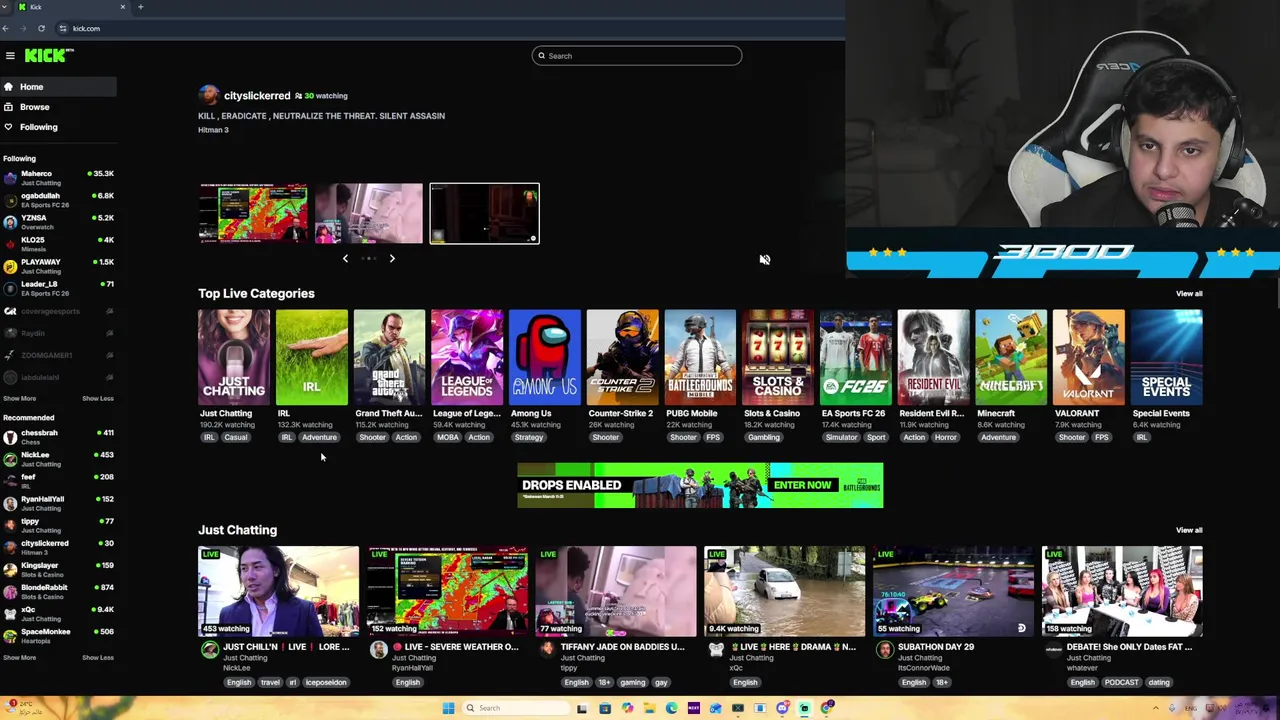
Task: Open the Home page in sidebar
Action: pyautogui.click(x=58, y=87)
